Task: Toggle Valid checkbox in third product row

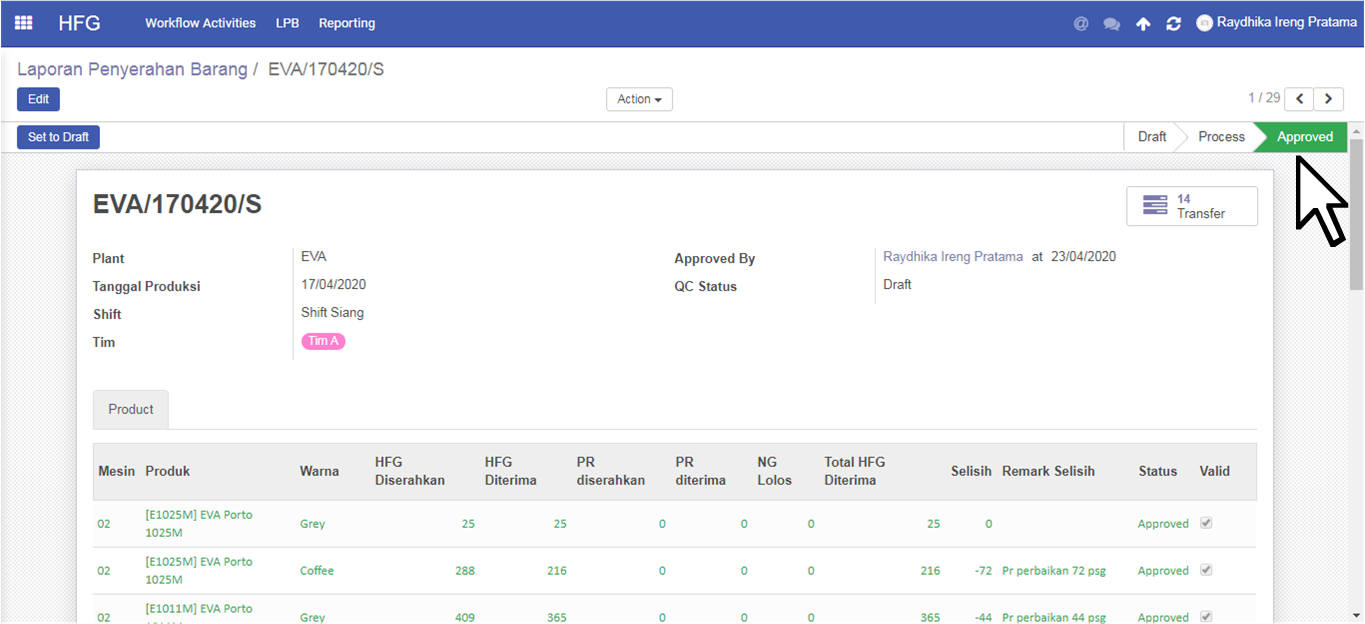Action: [1206, 616]
